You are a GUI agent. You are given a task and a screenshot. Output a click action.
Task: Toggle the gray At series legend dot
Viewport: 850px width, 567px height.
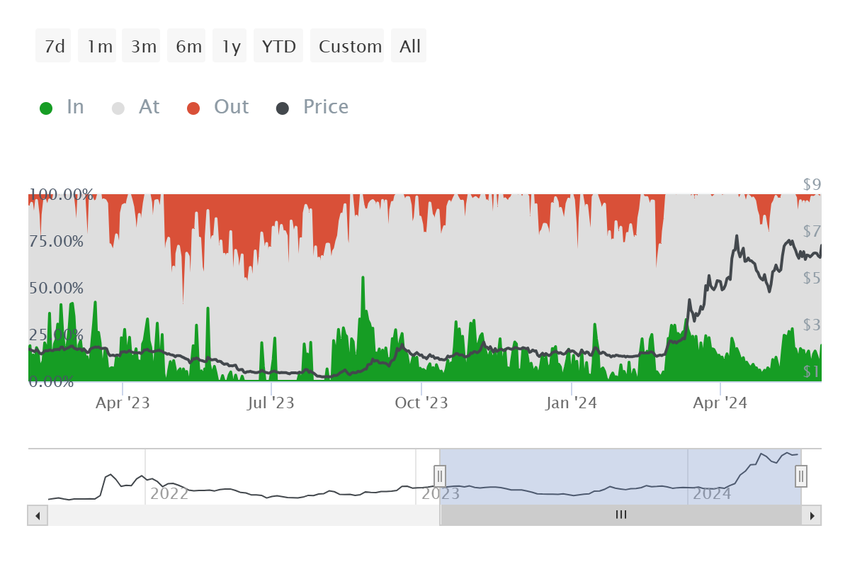(118, 108)
